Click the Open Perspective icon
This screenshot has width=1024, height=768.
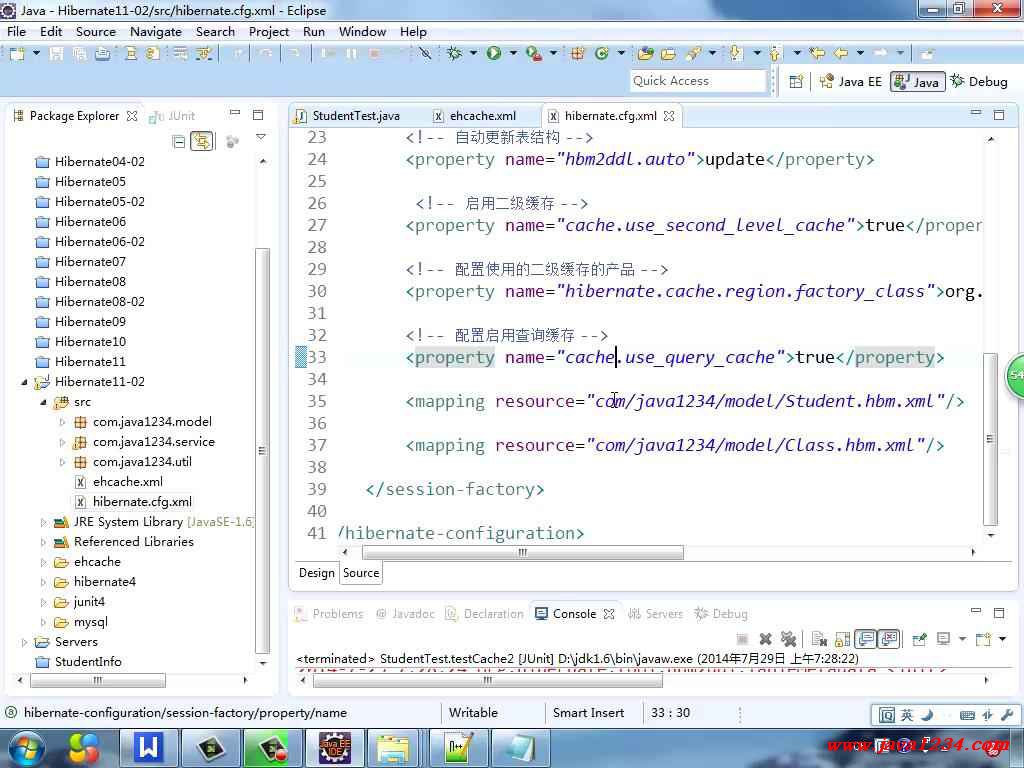pyautogui.click(x=796, y=82)
